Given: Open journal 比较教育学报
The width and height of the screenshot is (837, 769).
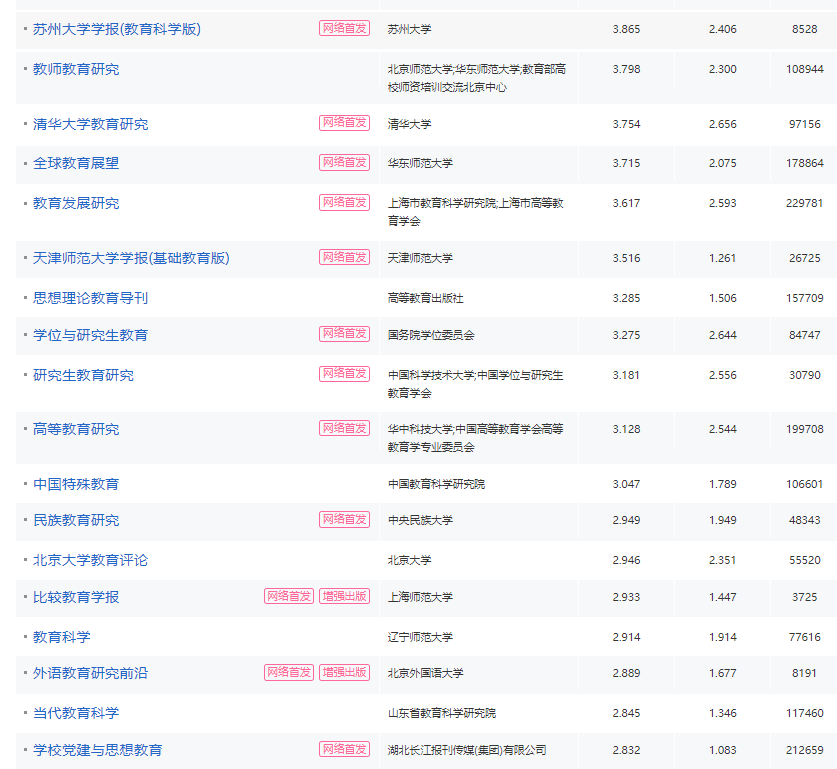Looking at the screenshot, I should click(76, 597).
